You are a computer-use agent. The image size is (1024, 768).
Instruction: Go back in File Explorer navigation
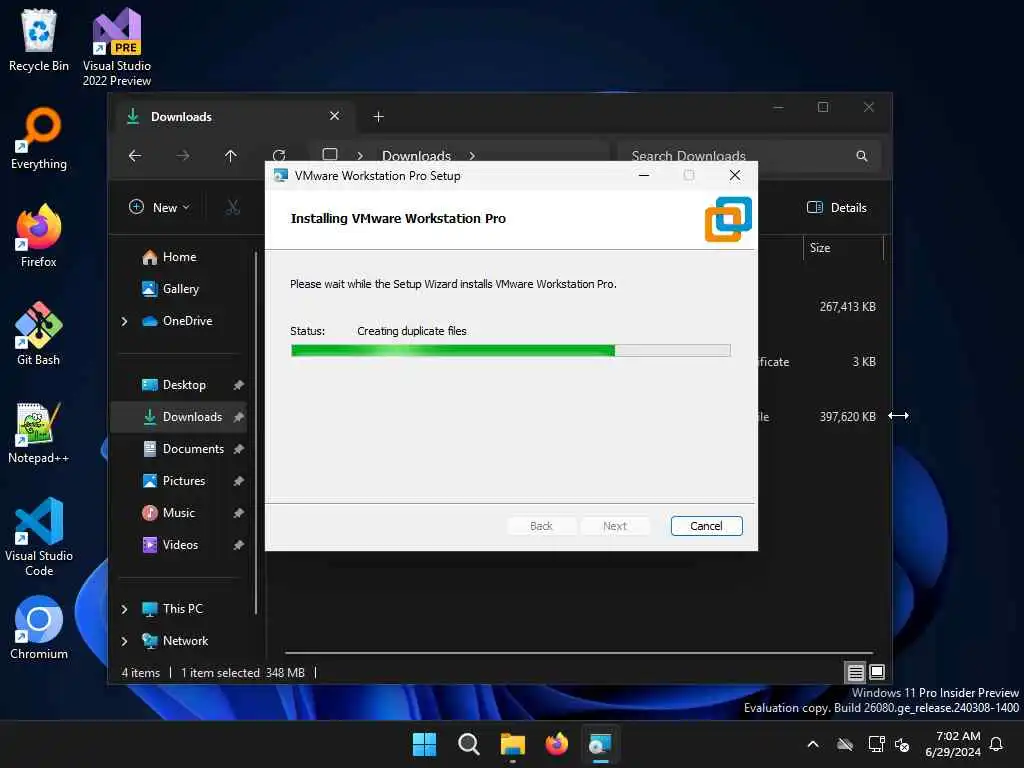tap(135, 155)
